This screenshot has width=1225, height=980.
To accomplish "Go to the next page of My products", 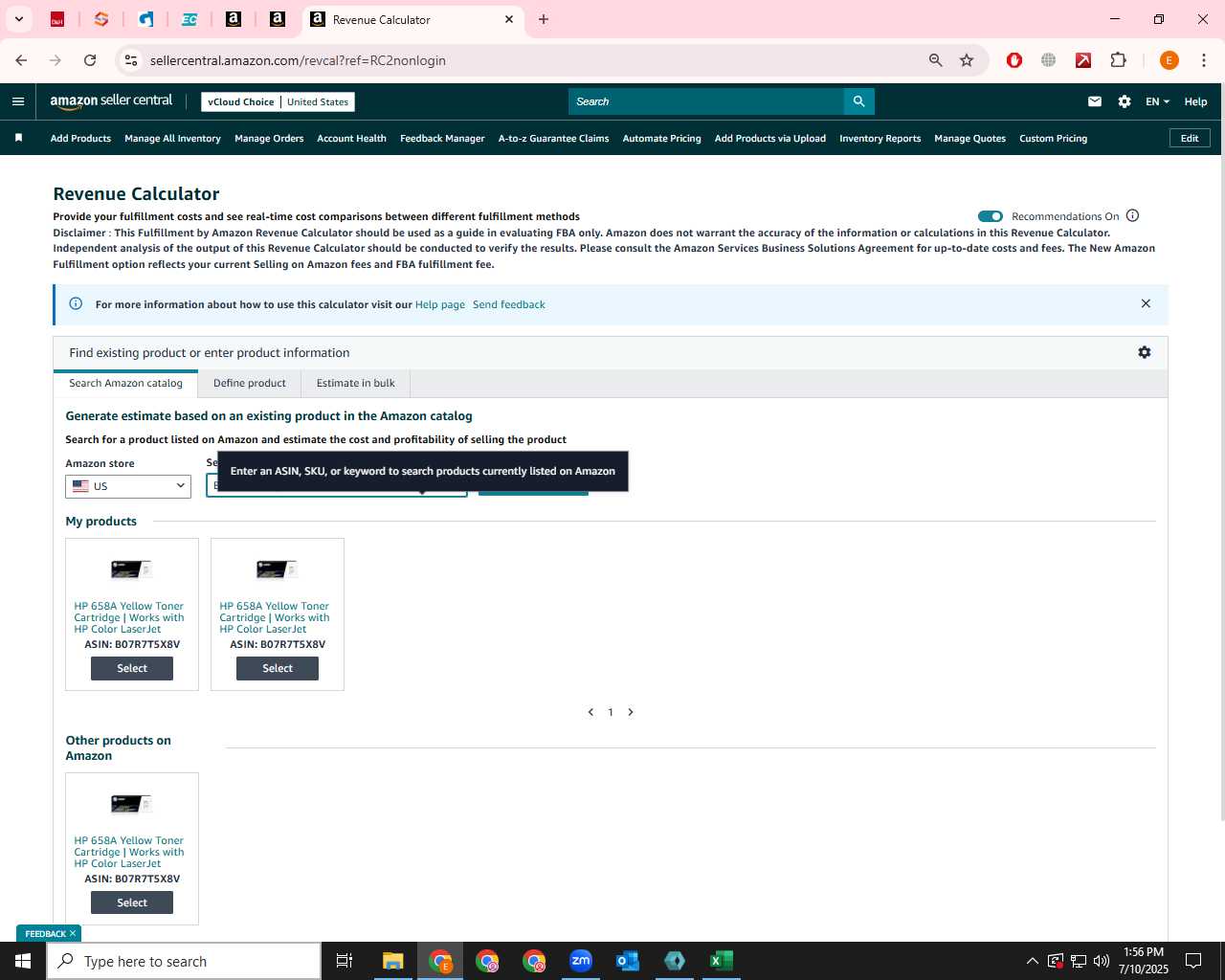I will pyautogui.click(x=631, y=712).
